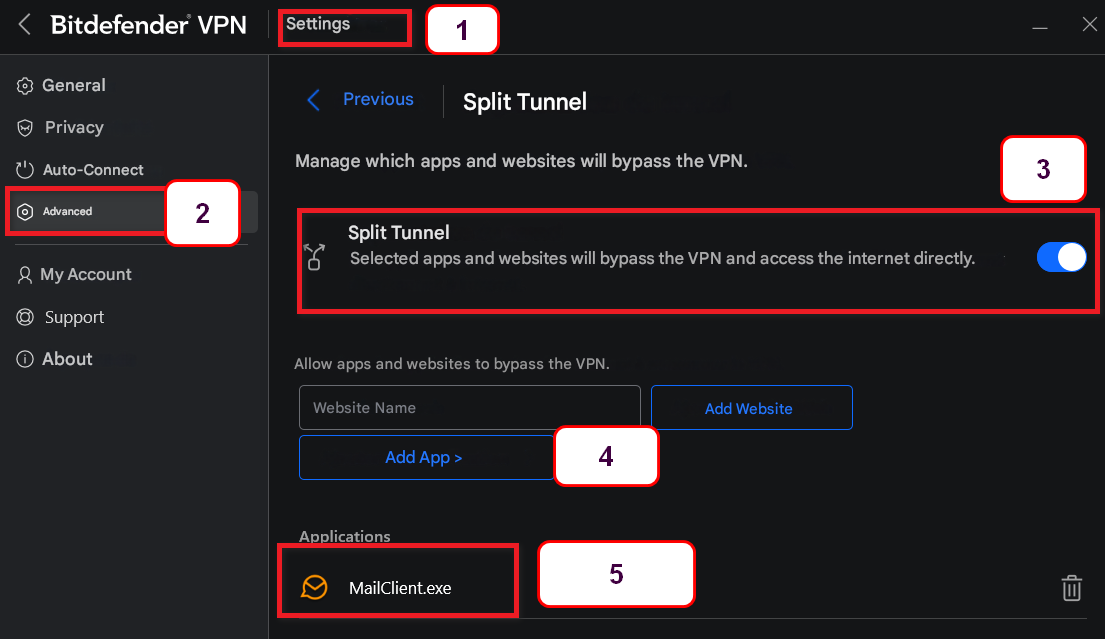Open the My Account page
Image resolution: width=1105 pixels, height=639 pixels.
[86, 275]
